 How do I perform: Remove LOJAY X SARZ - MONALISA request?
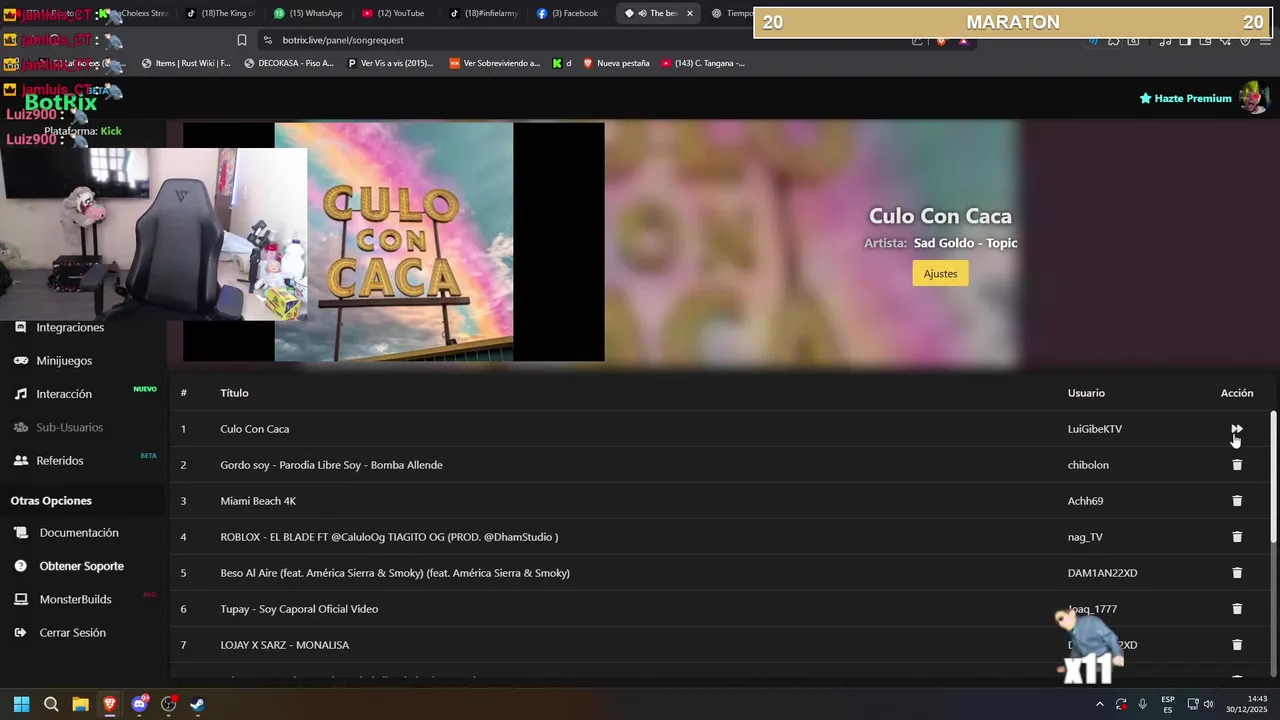(1237, 645)
